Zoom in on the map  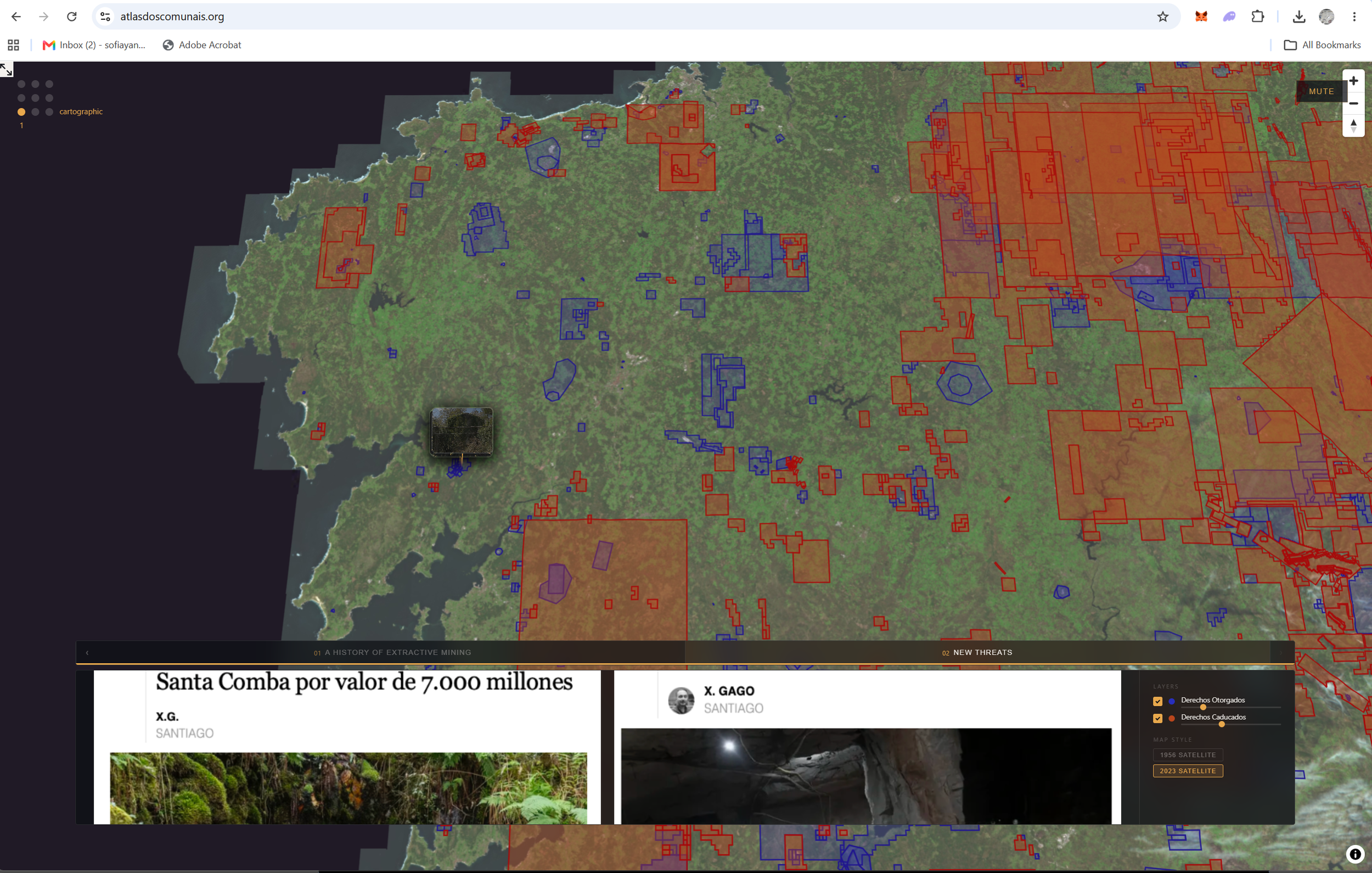coord(1354,81)
